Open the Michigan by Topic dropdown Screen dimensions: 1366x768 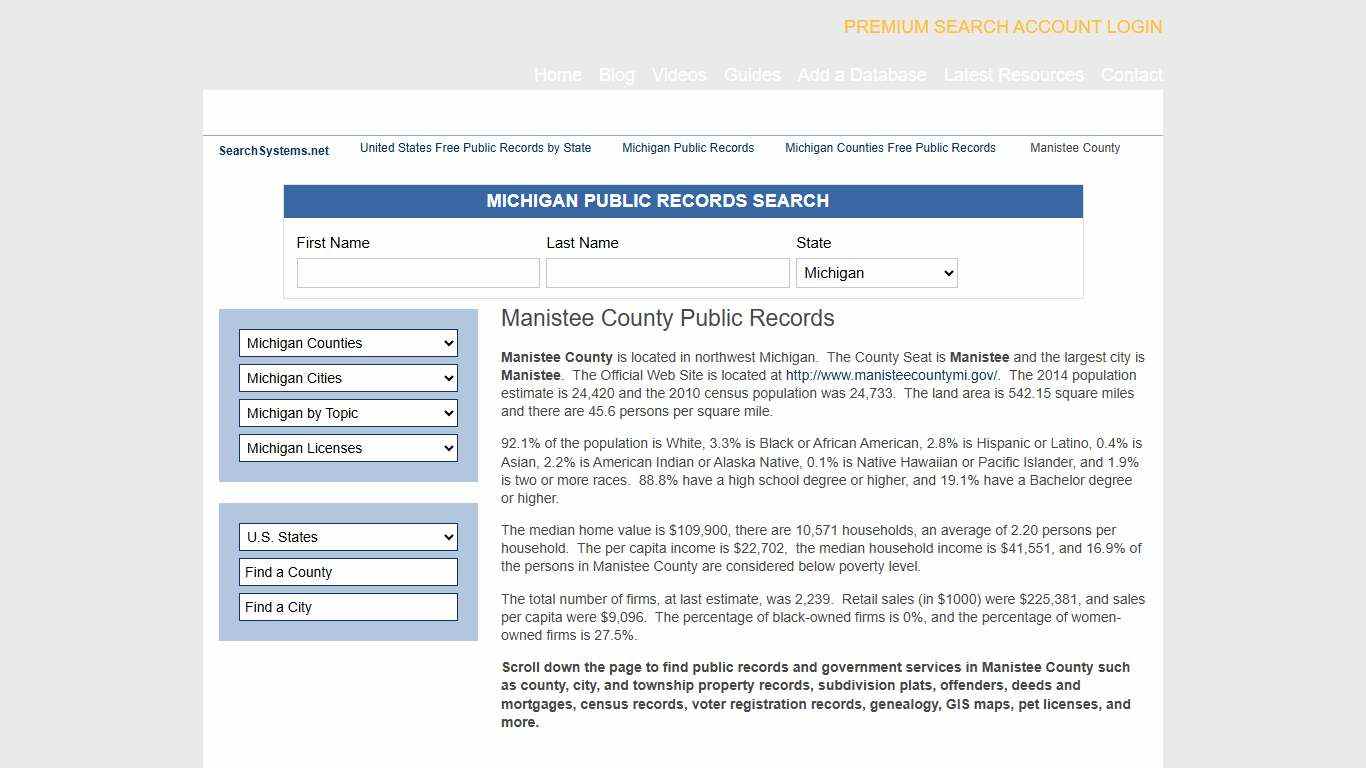348,413
